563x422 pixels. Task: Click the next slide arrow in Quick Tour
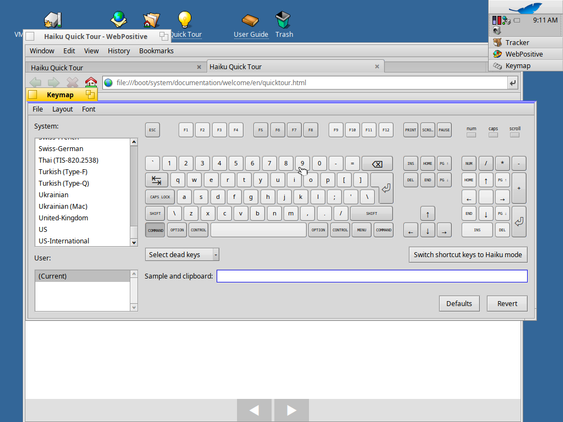tap(291, 410)
